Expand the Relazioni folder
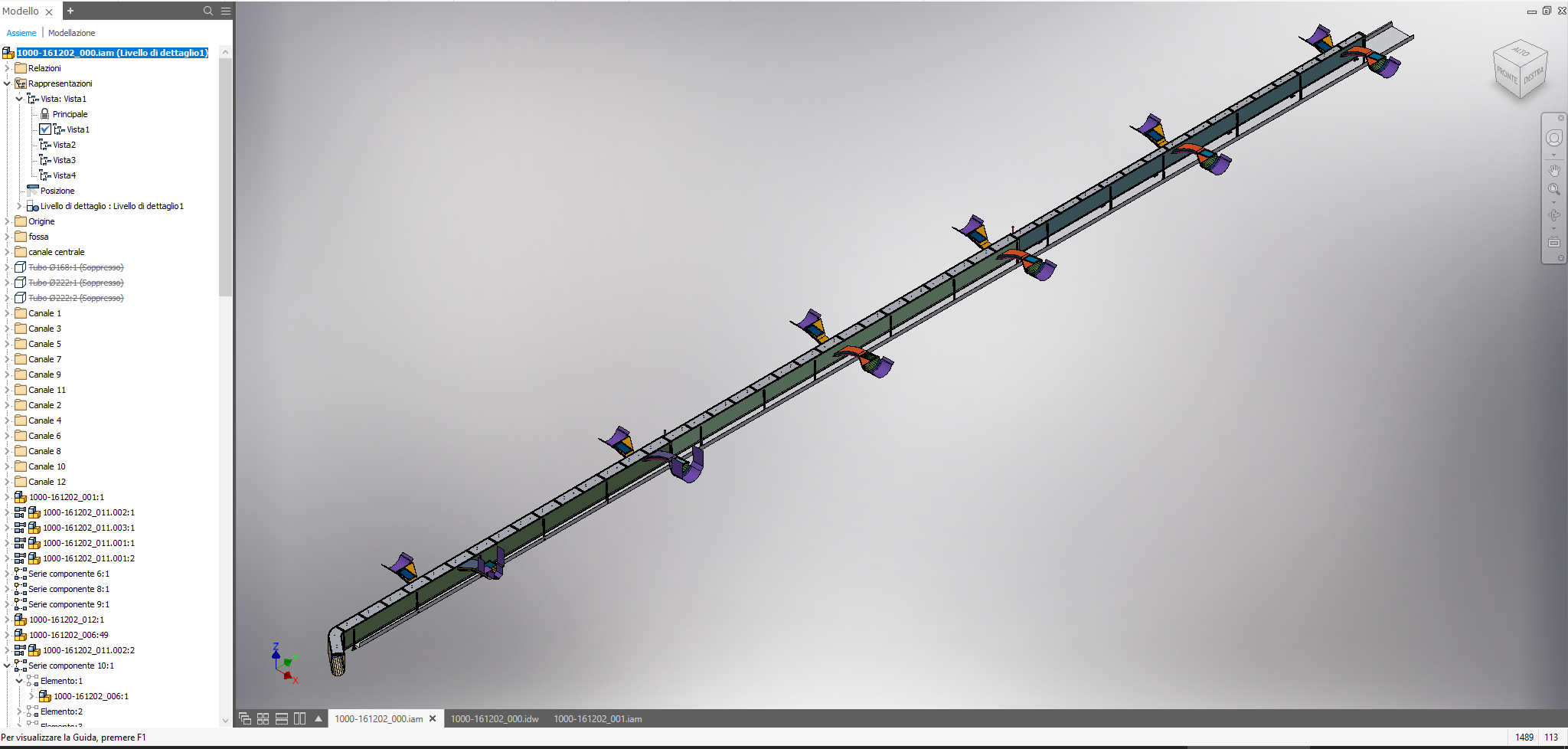 tap(7, 68)
